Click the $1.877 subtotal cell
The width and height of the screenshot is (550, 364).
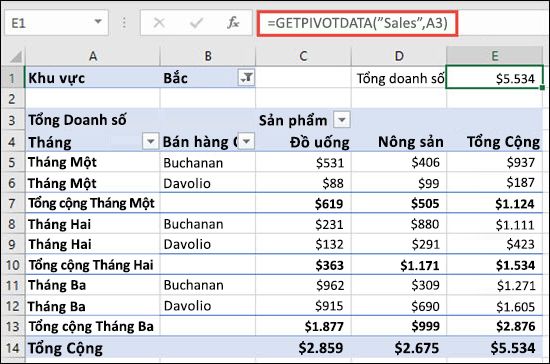click(x=303, y=326)
